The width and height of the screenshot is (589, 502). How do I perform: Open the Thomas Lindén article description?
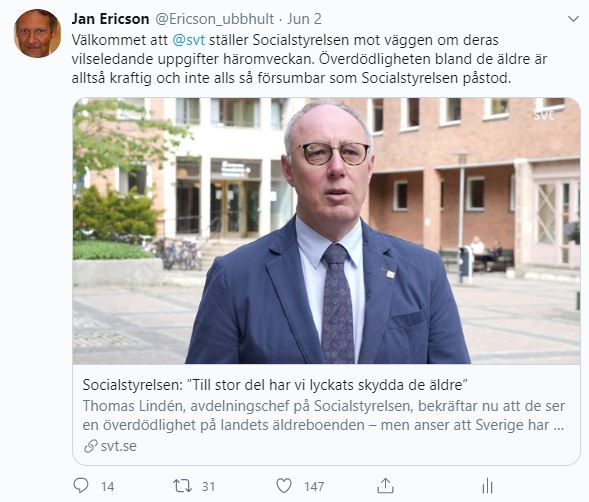[323, 416]
